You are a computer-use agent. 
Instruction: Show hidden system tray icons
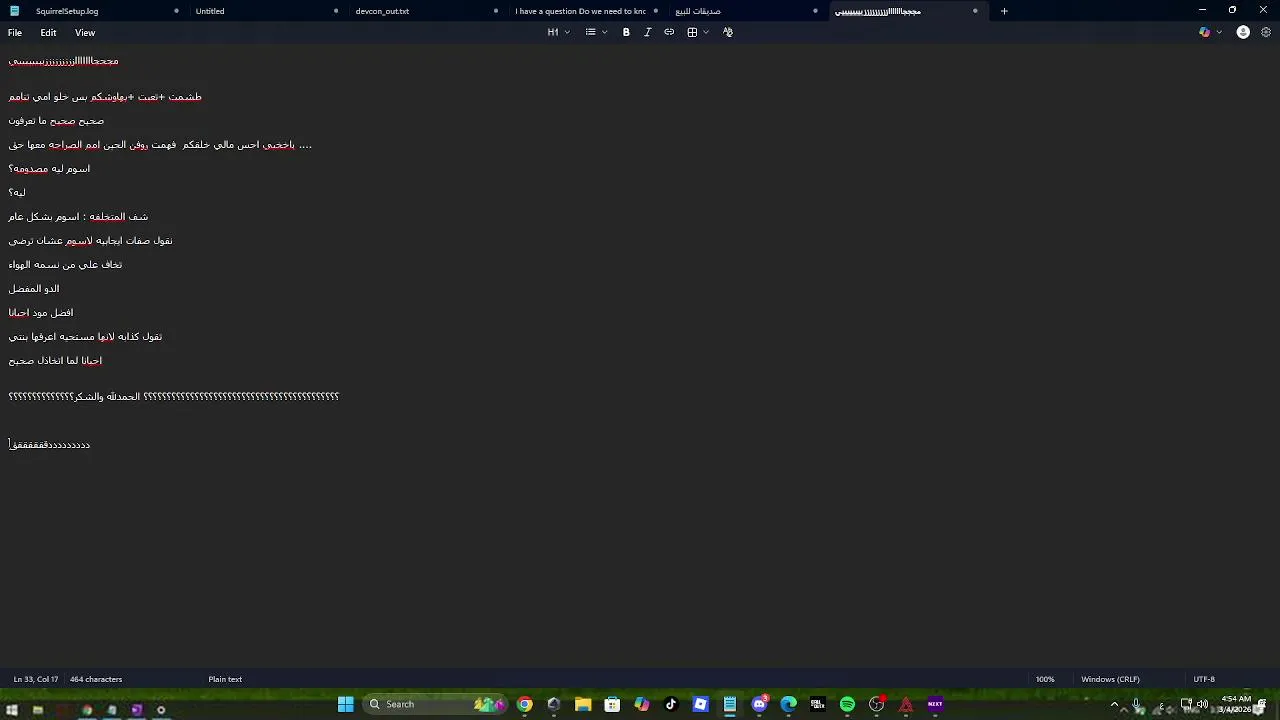(x=1114, y=704)
